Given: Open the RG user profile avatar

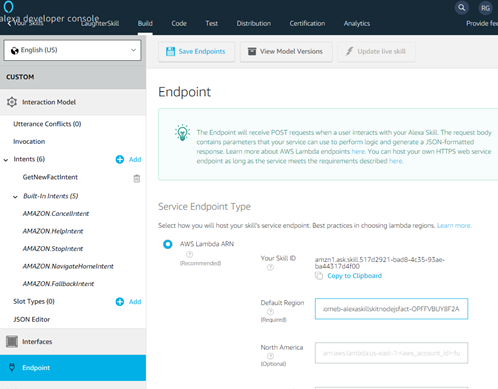Looking at the screenshot, I should point(485,8).
